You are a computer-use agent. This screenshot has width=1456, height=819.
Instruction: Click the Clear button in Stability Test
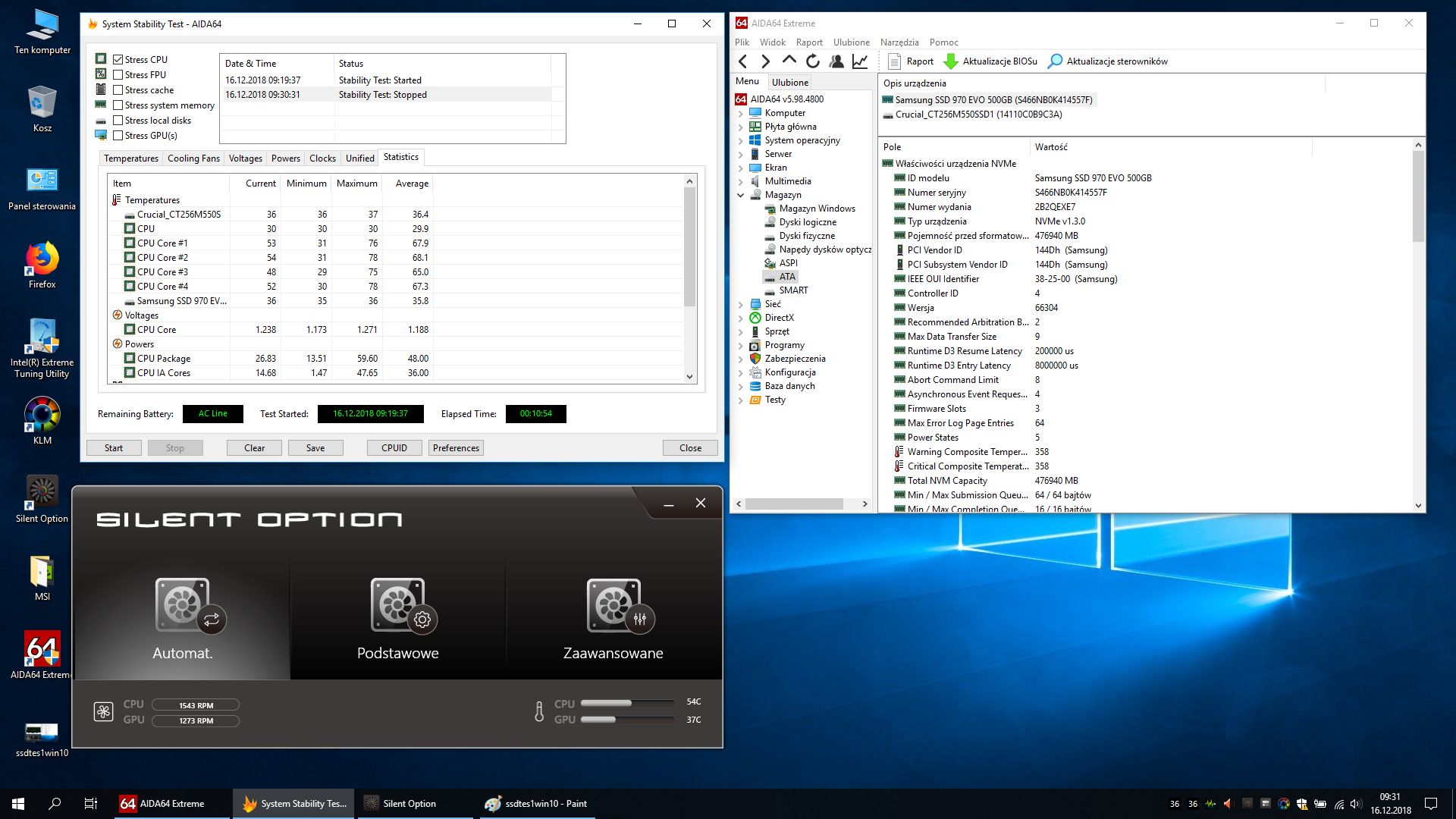[x=255, y=448]
